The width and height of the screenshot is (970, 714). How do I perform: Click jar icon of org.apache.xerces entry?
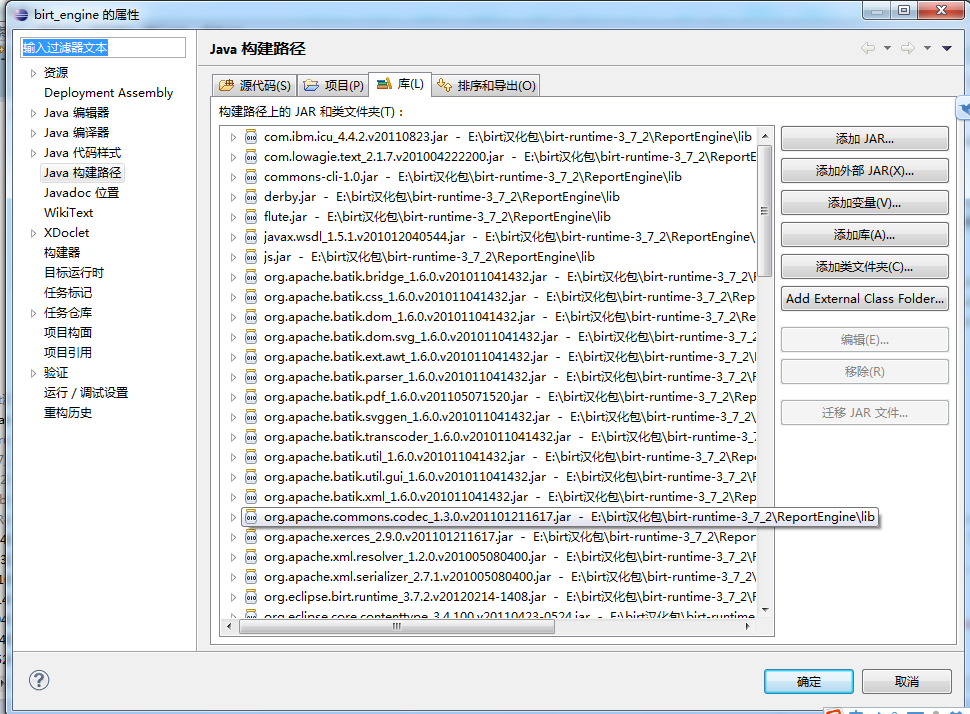click(251, 537)
